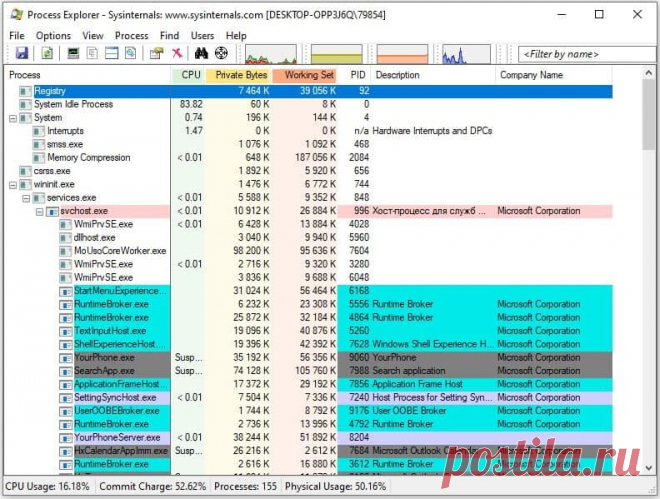Select the Memory Compression process
This screenshot has width=660, height=499.
click(308, 158)
